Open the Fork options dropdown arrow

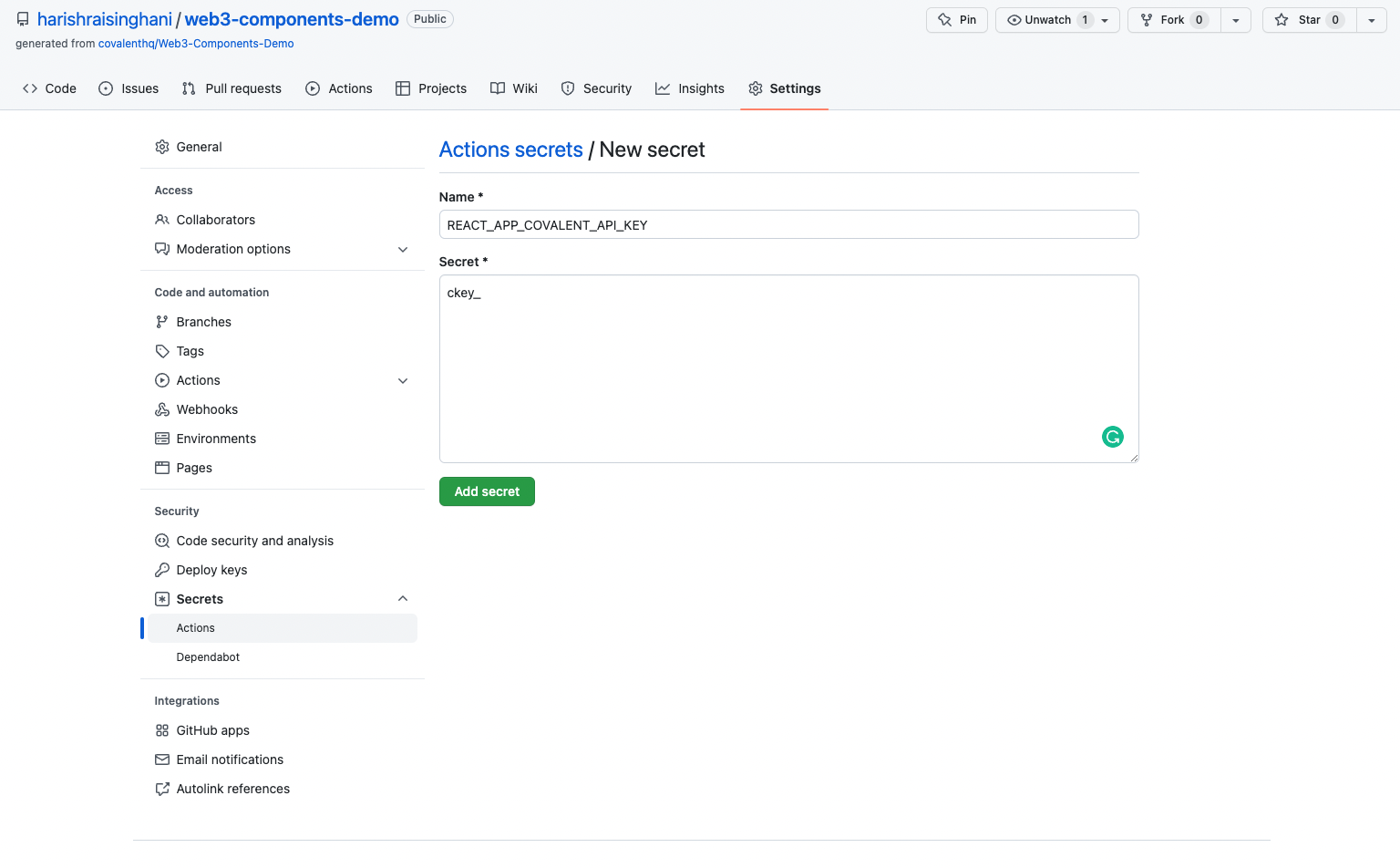[1236, 20]
